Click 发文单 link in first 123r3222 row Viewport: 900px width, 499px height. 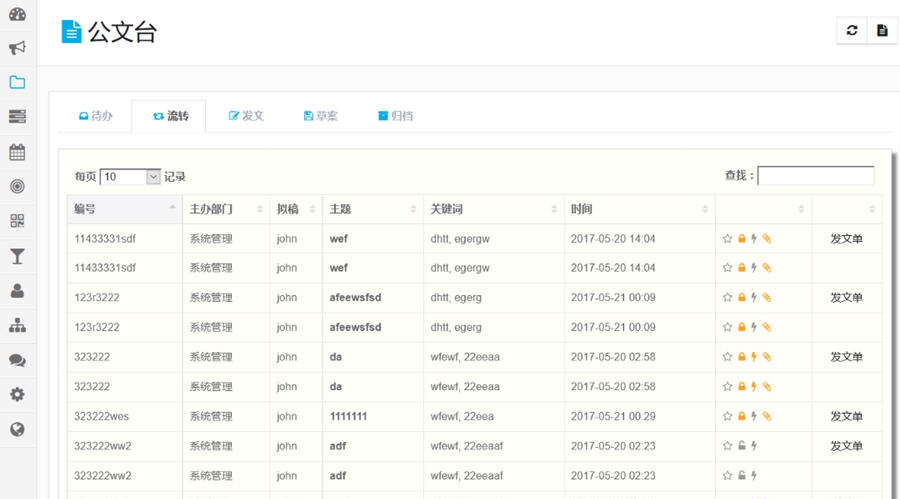[x=846, y=298]
